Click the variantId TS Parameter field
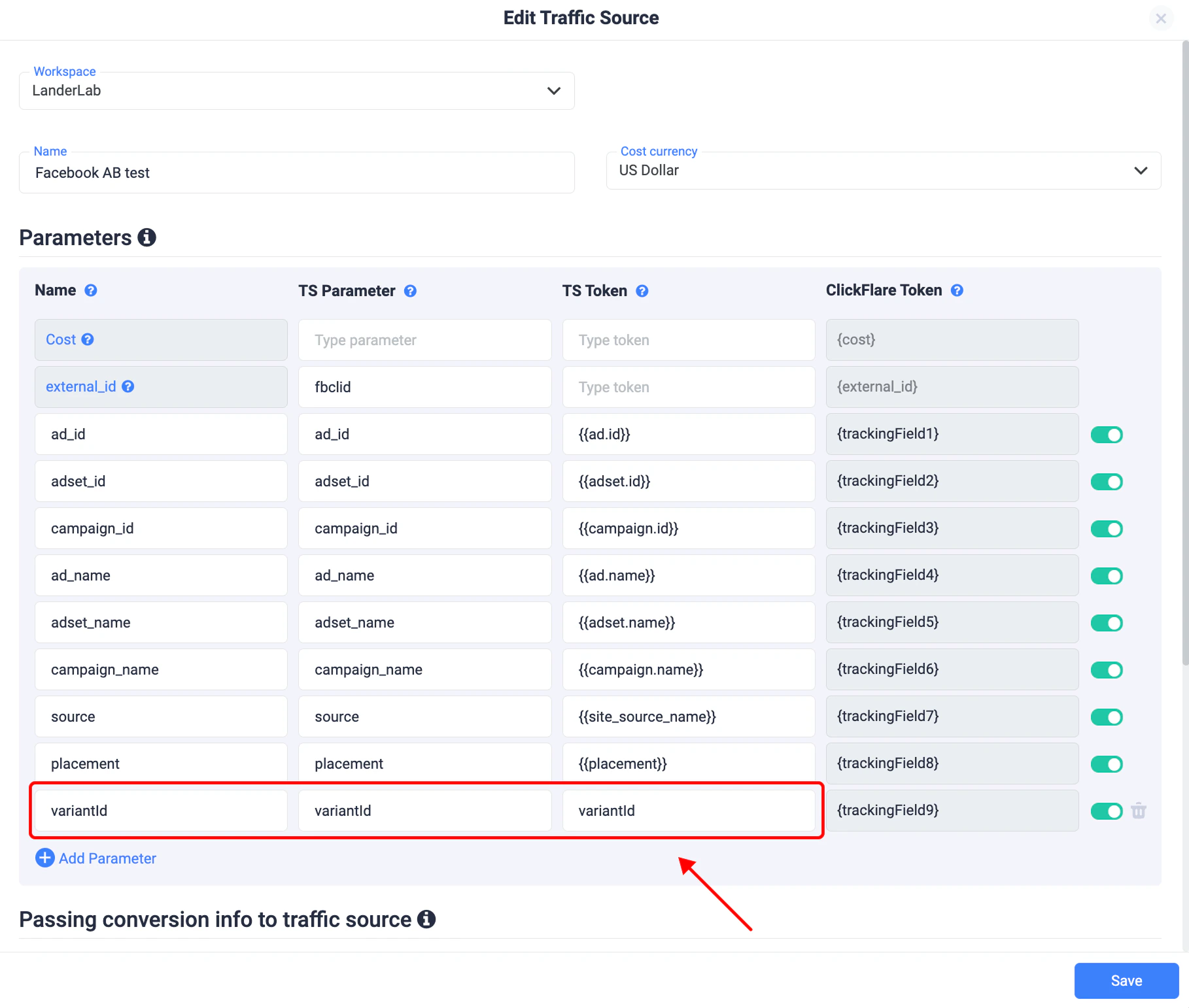This screenshot has height=1008, width=1189. click(425, 811)
